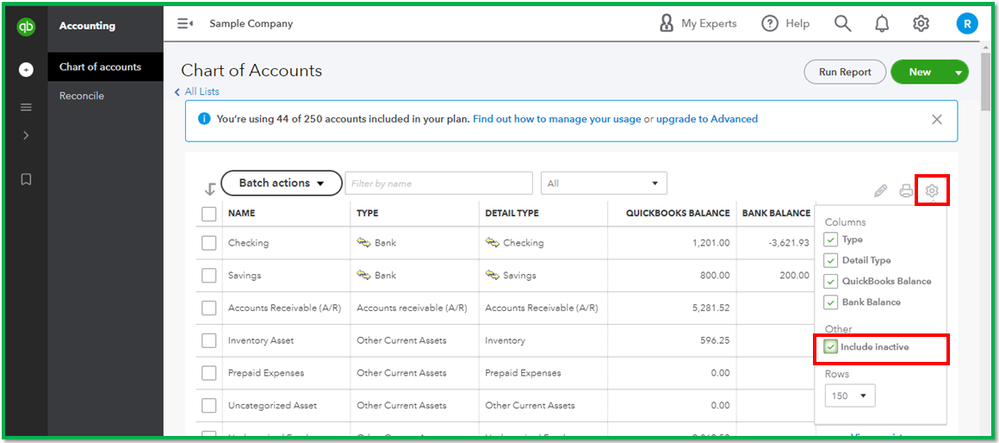999x443 pixels.
Task: Click the Uncategorized Asset account name
Action: (273, 405)
